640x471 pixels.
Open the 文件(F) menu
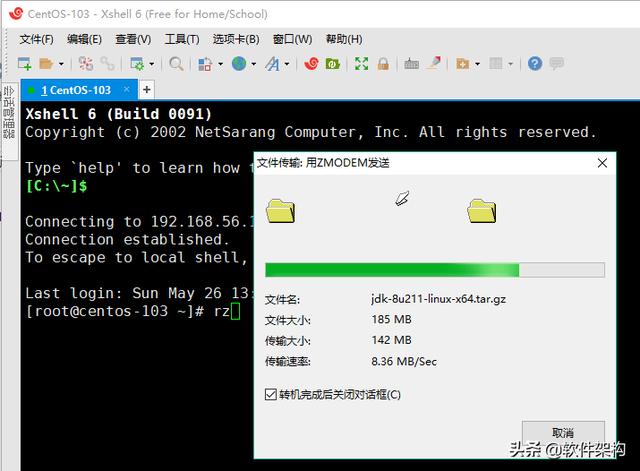[36, 39]
